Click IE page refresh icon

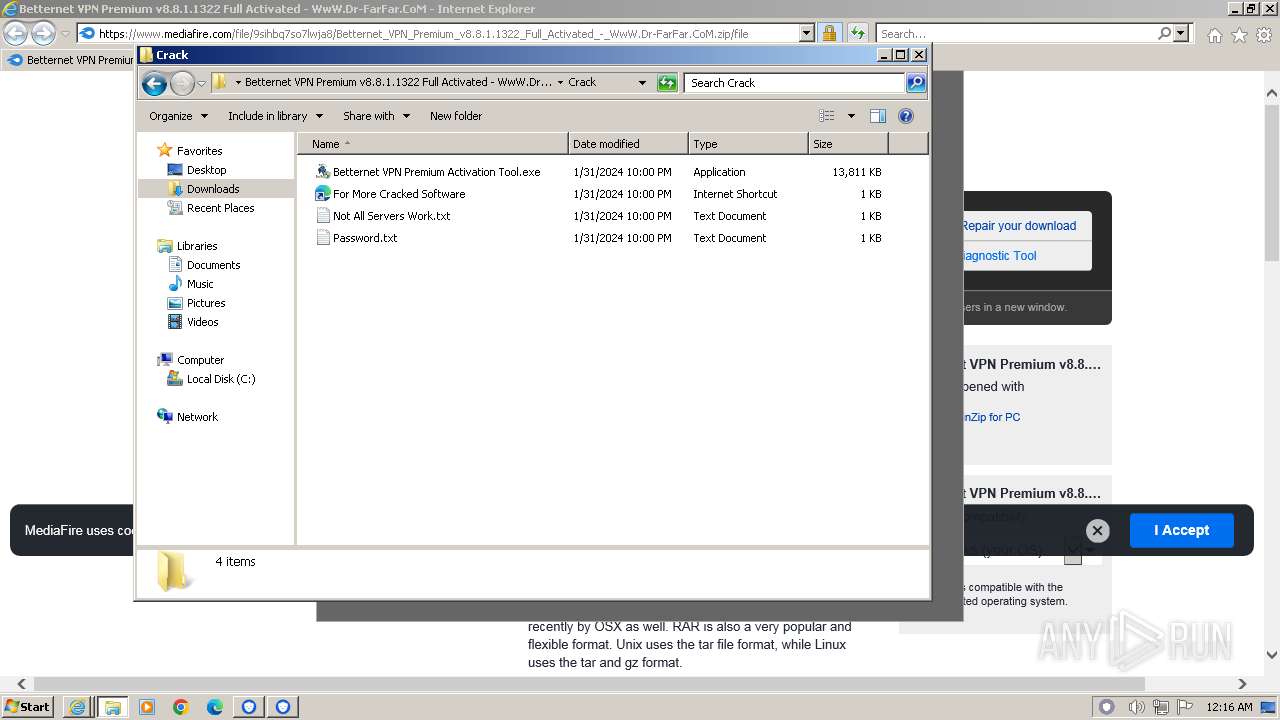[x=857, y=33]
